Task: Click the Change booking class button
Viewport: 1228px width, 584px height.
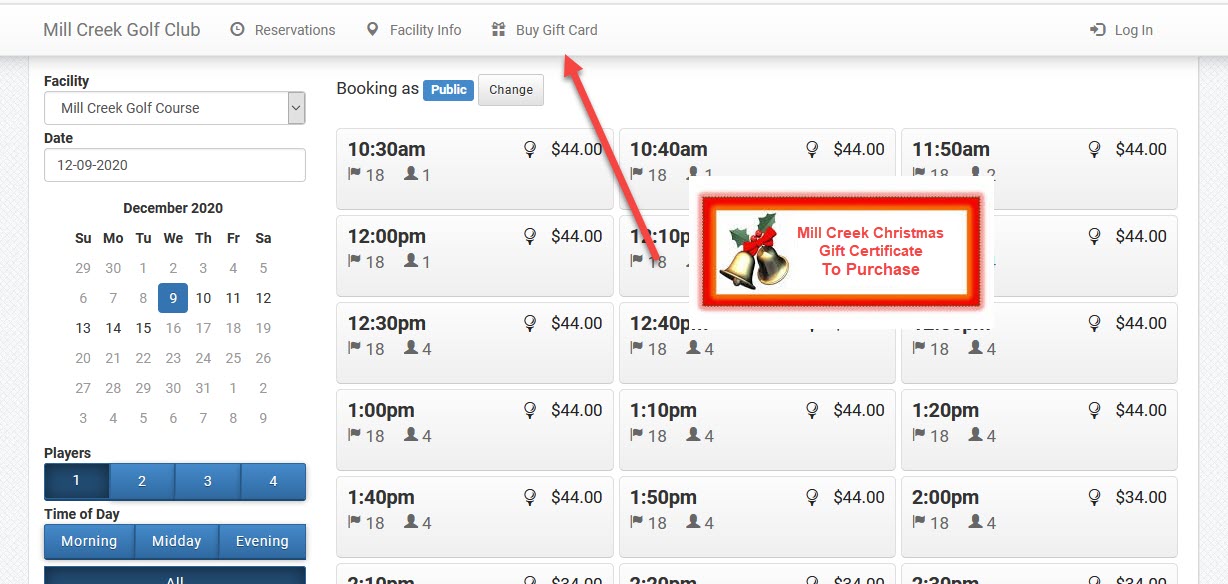Action: click(x=511, y=90)
